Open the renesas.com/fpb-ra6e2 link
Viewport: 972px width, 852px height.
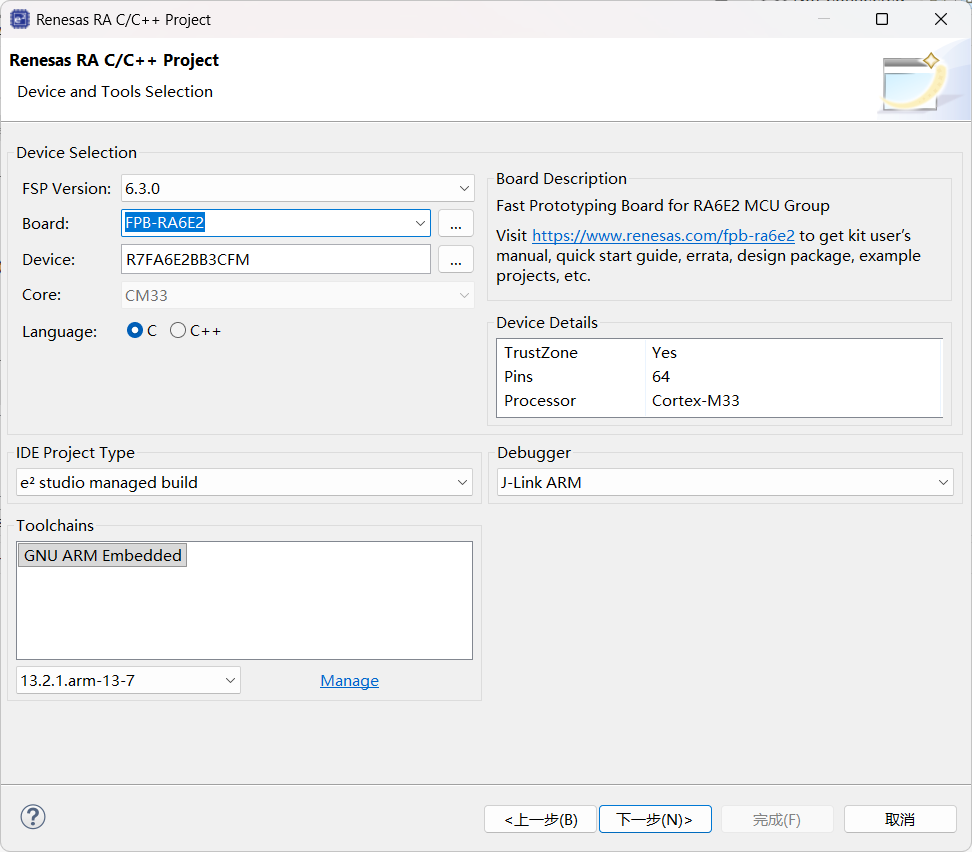coord(663,236)
